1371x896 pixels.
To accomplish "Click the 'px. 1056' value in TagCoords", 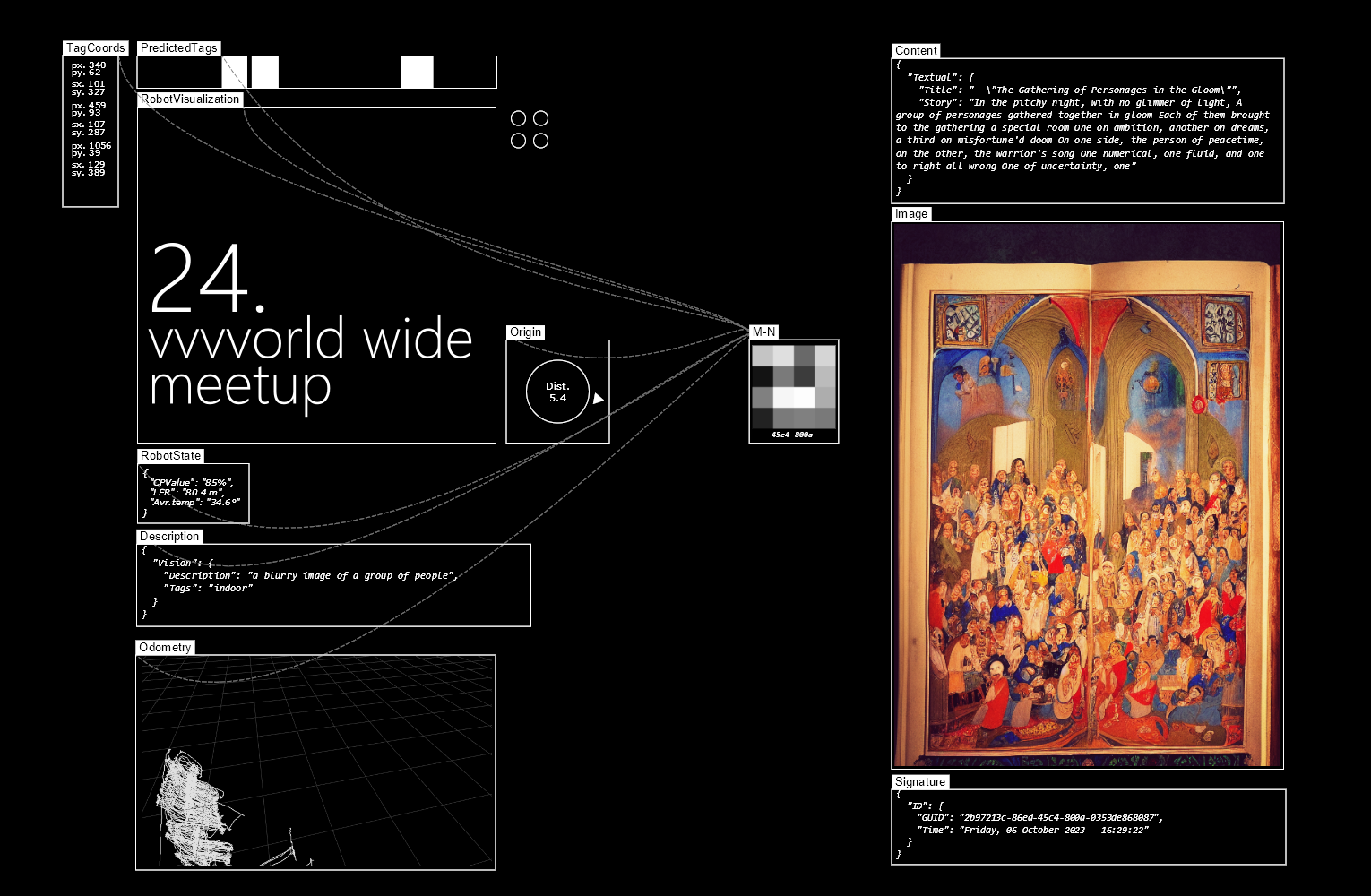I will tap(91, 145).
